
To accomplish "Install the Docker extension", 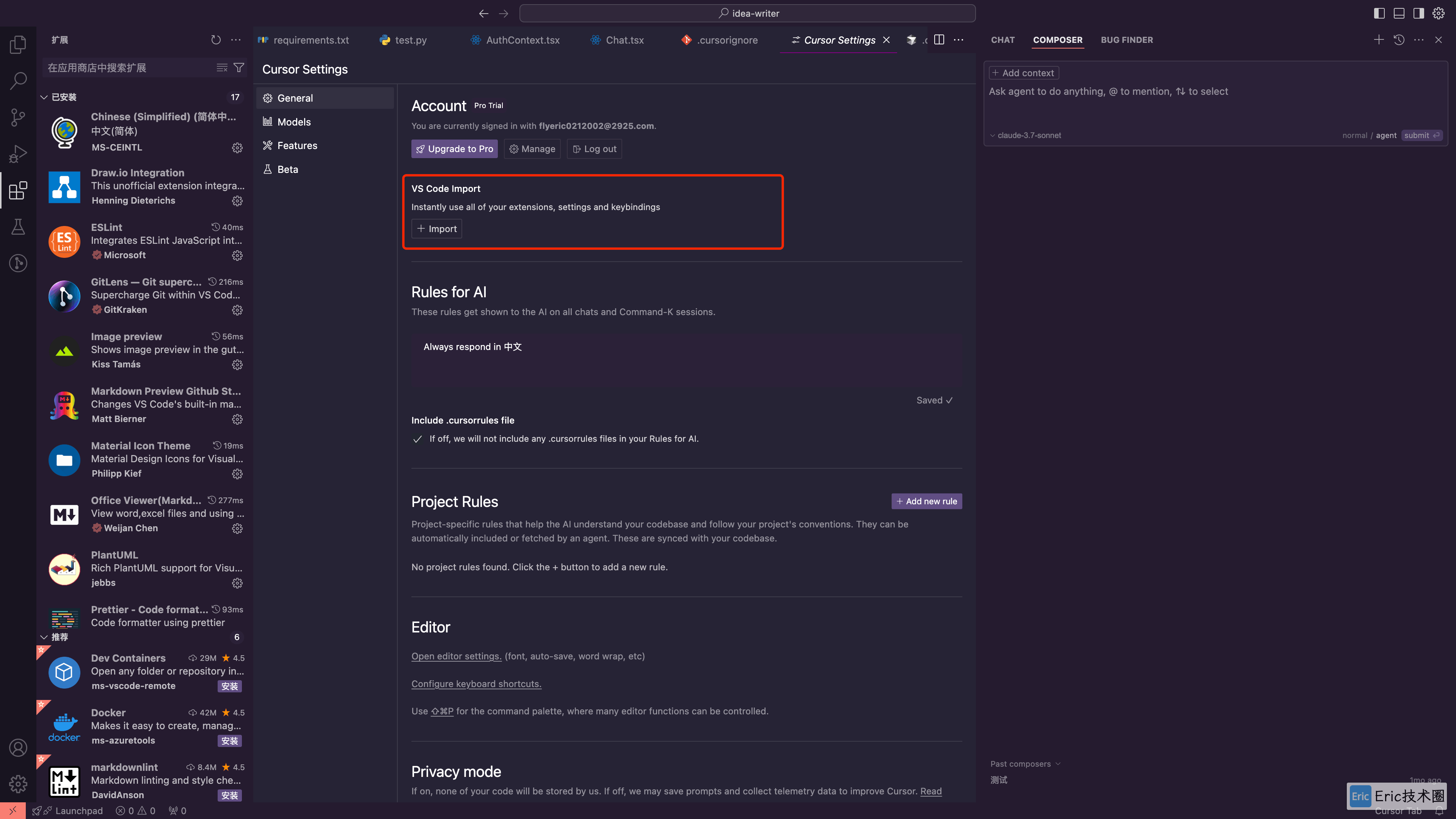I will click(x=229, y=741).
